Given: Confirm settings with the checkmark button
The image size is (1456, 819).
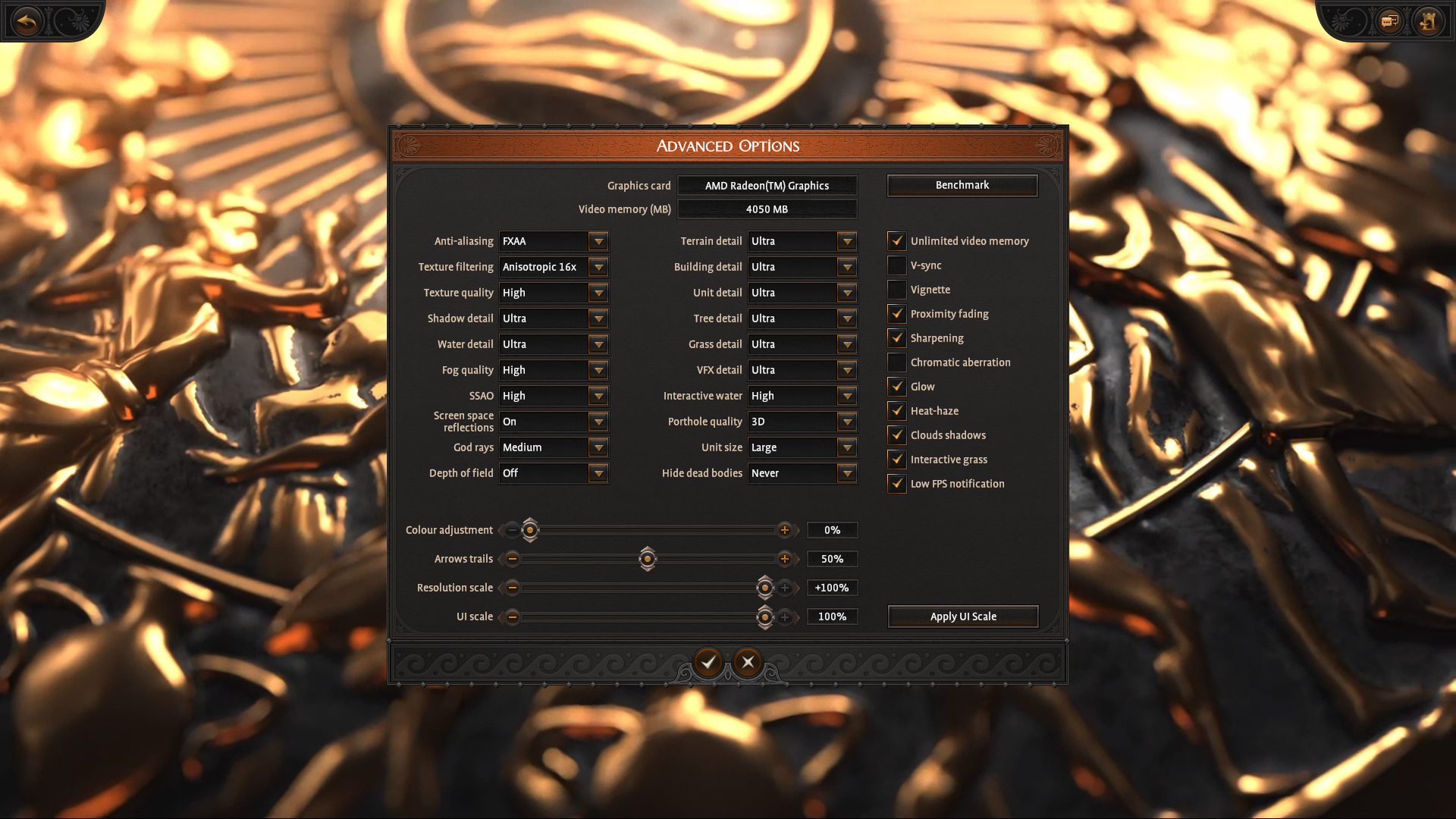Looking at the screenshot, I should coord(708,662).
